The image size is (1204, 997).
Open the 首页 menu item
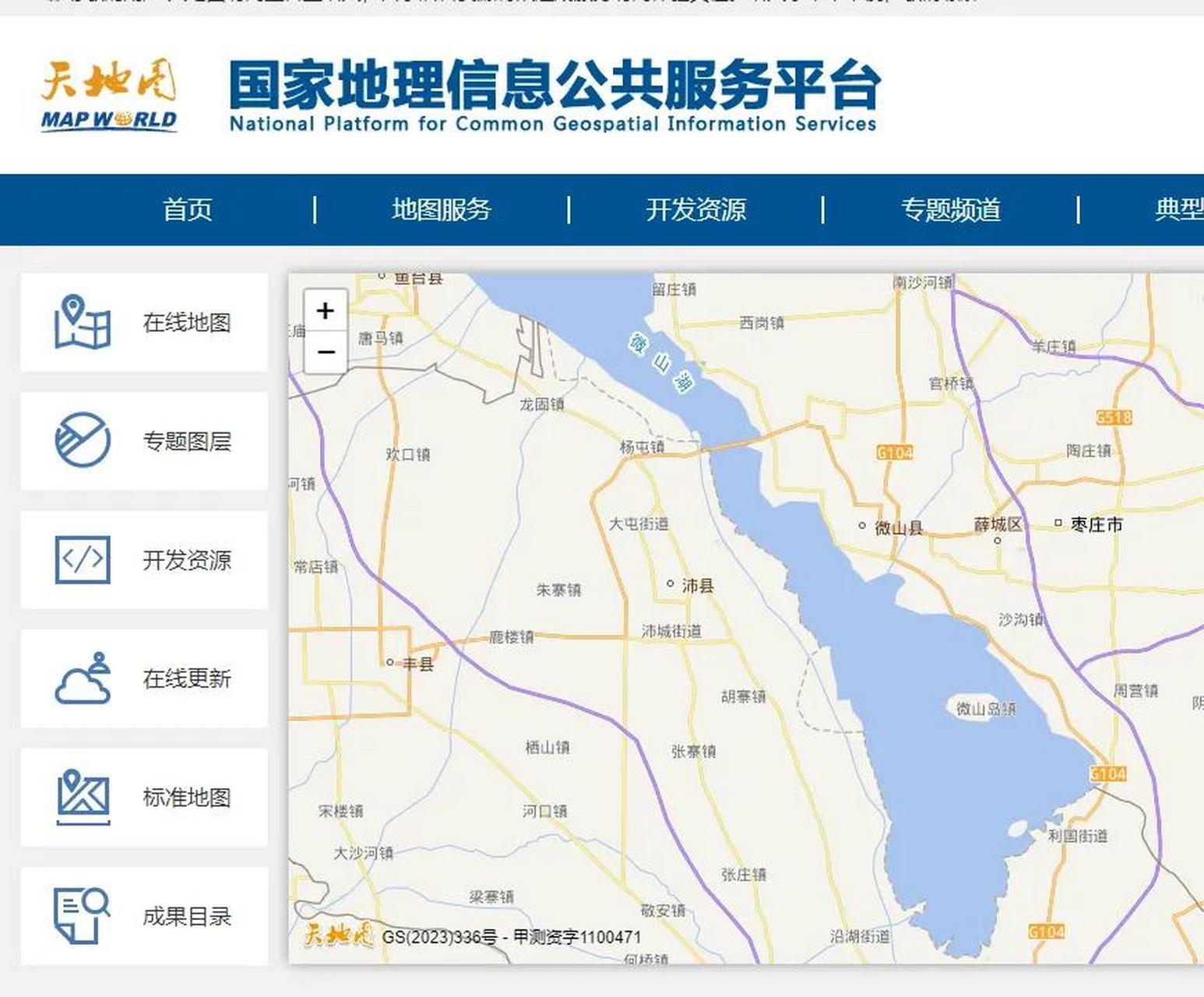click(187, 210)
